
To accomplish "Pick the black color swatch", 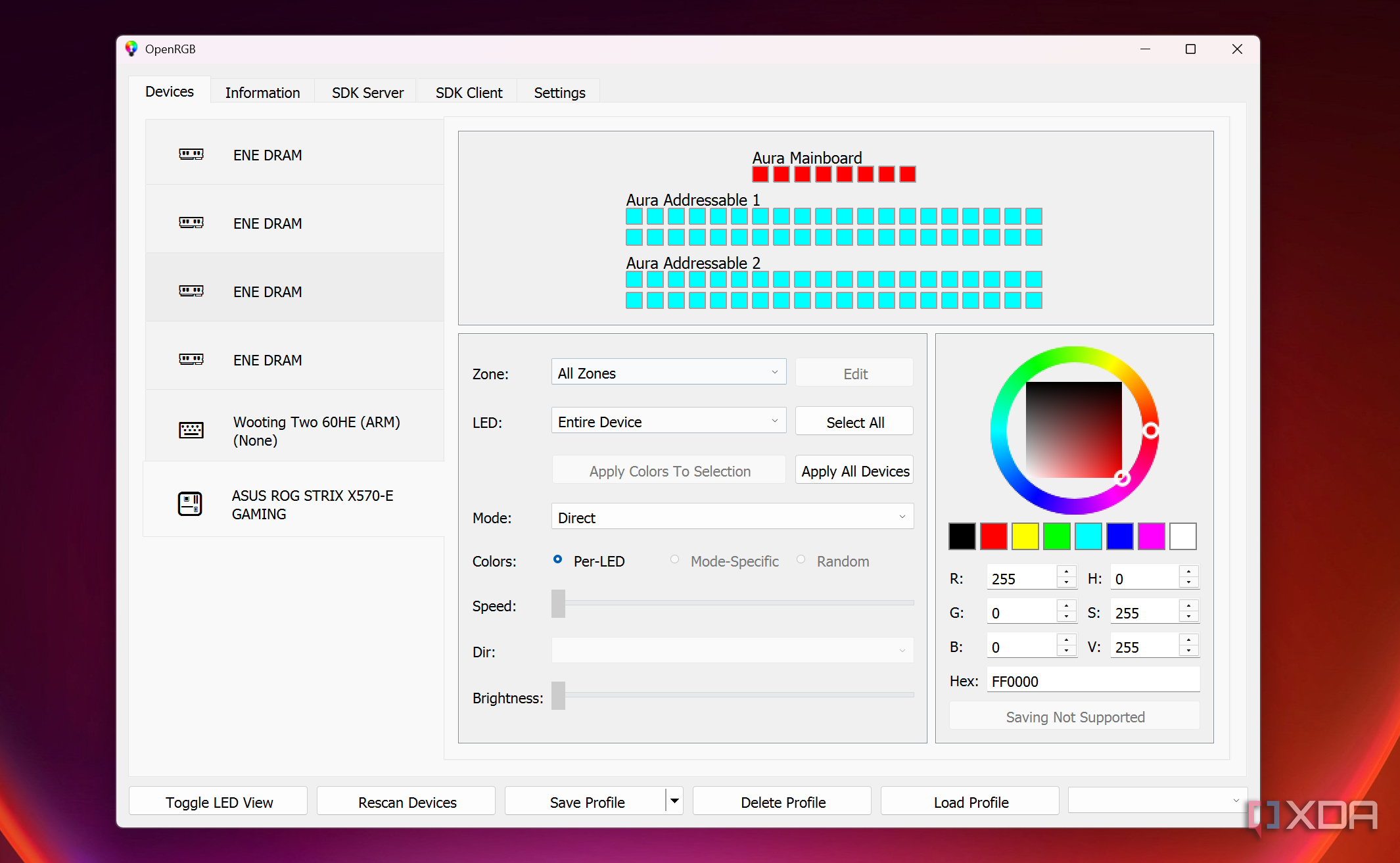I will pos(962,536).
